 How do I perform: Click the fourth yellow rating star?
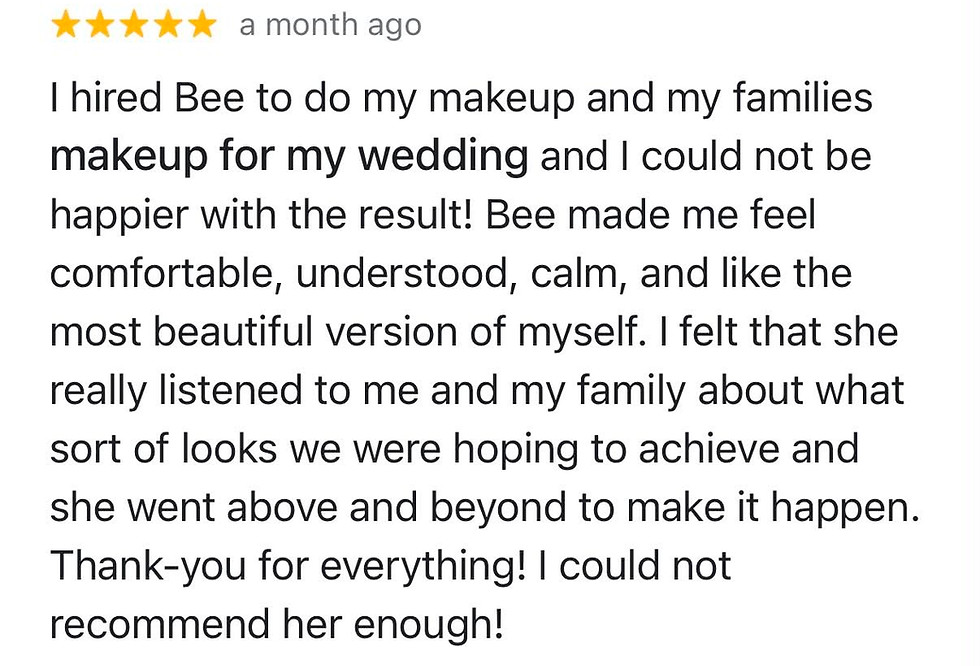click(x=168, y=26)
